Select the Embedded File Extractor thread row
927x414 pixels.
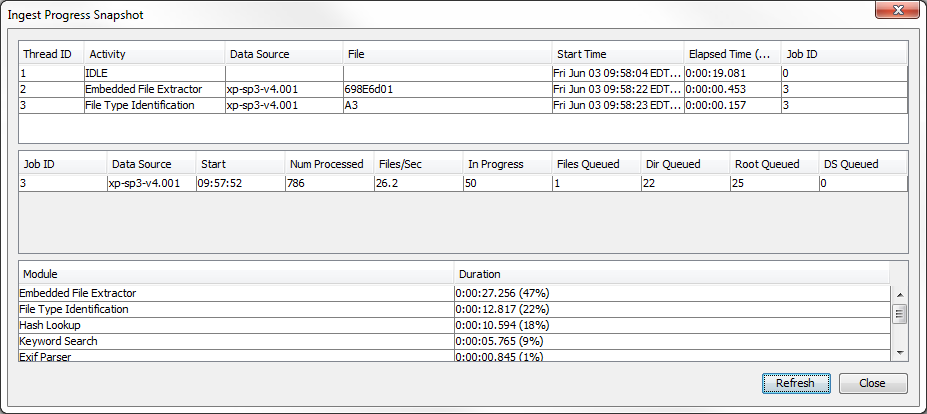tap(300, 89)
